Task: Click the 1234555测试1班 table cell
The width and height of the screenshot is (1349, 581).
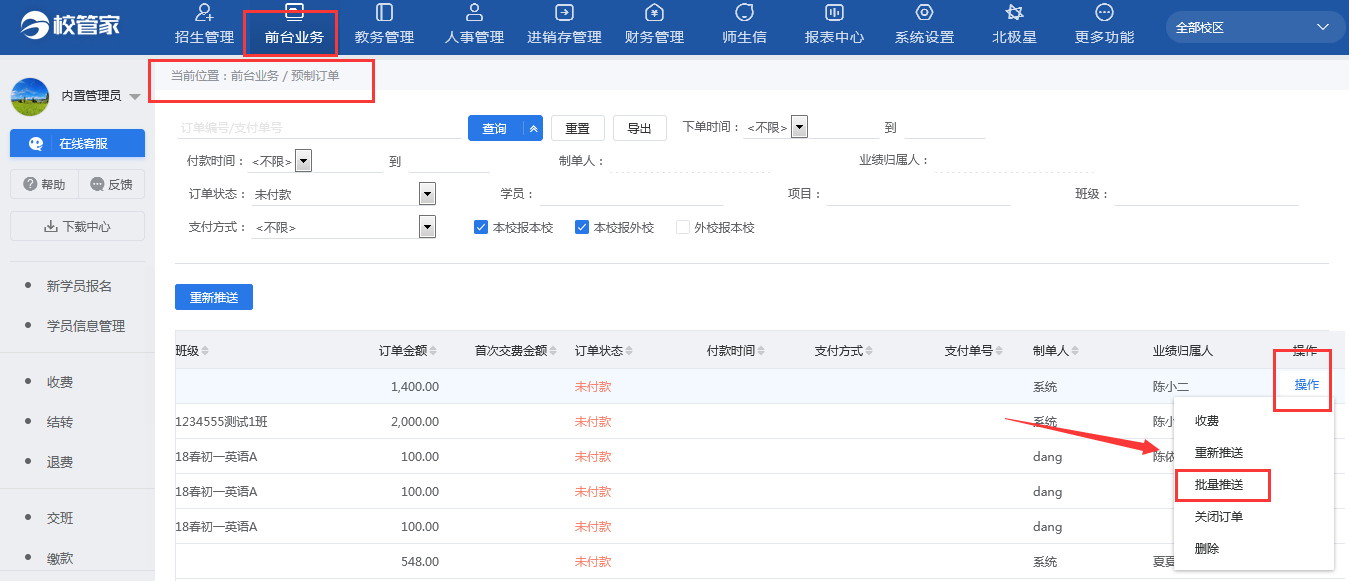Action: [x=221, y=421]
